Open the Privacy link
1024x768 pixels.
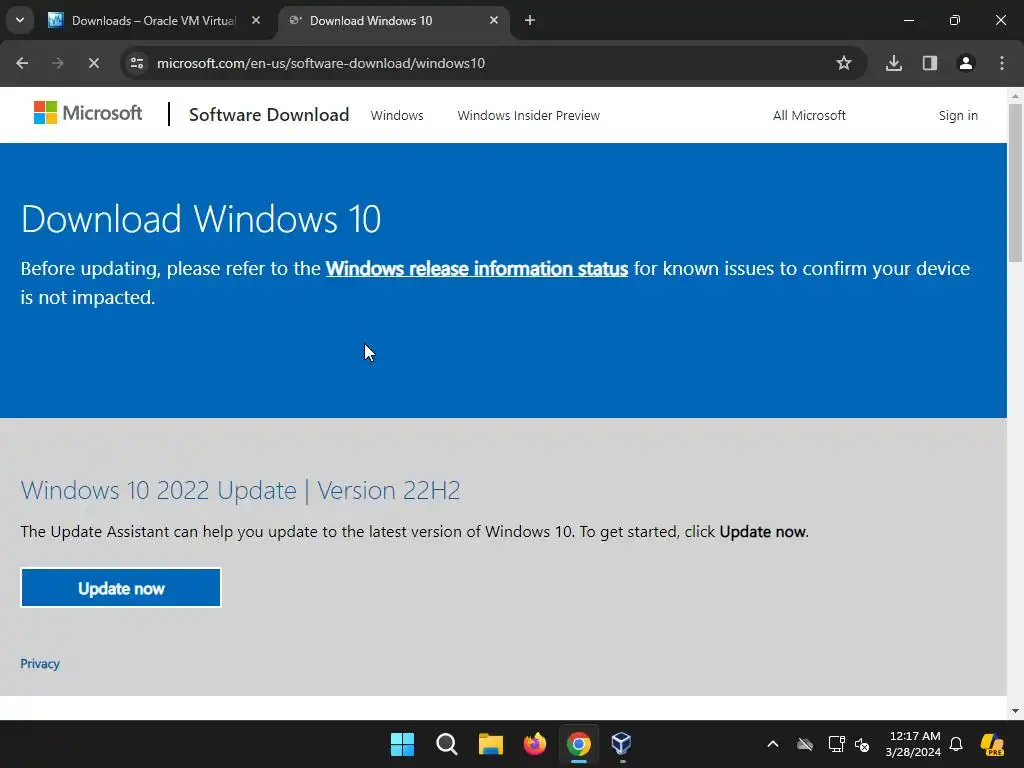[40, 664]
